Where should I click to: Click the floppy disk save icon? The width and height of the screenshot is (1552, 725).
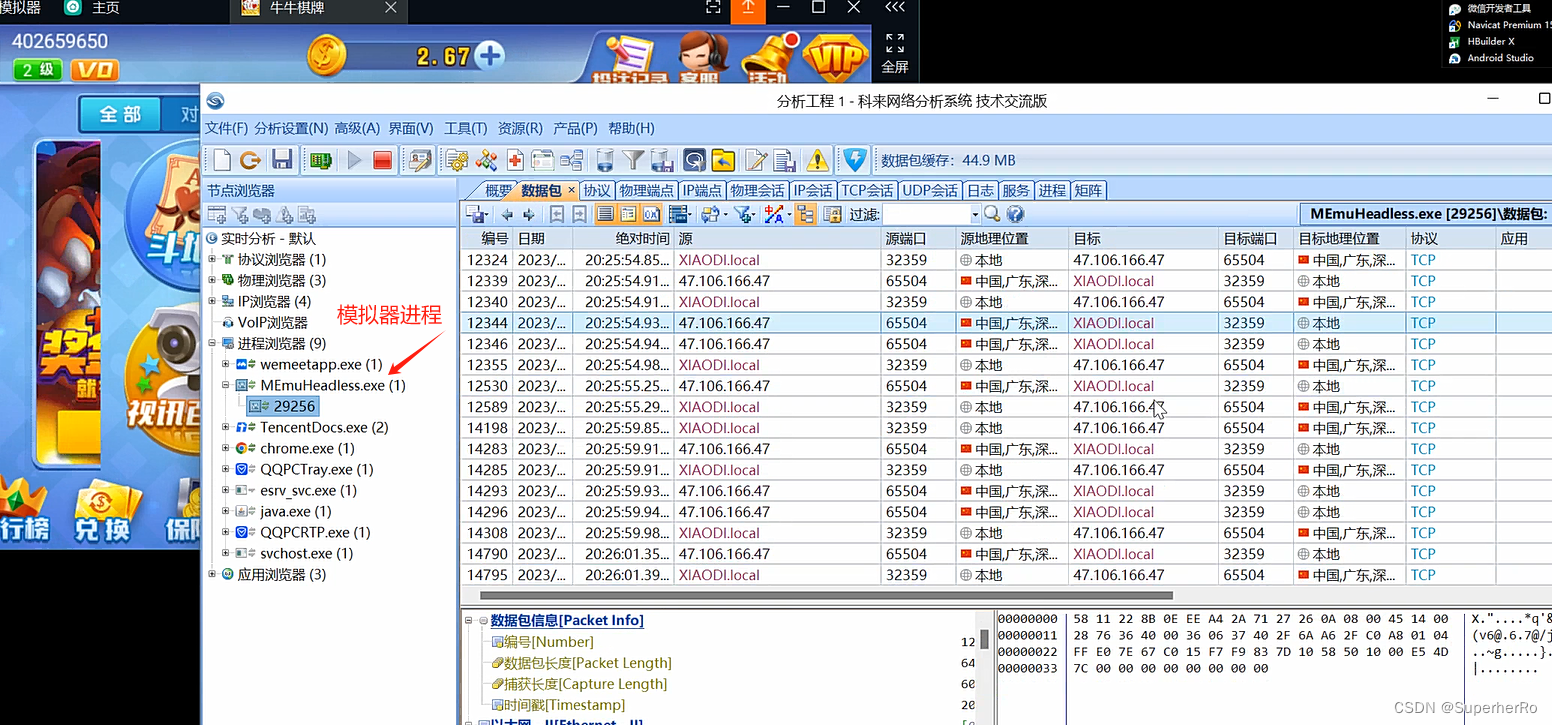tap(281, 160)
